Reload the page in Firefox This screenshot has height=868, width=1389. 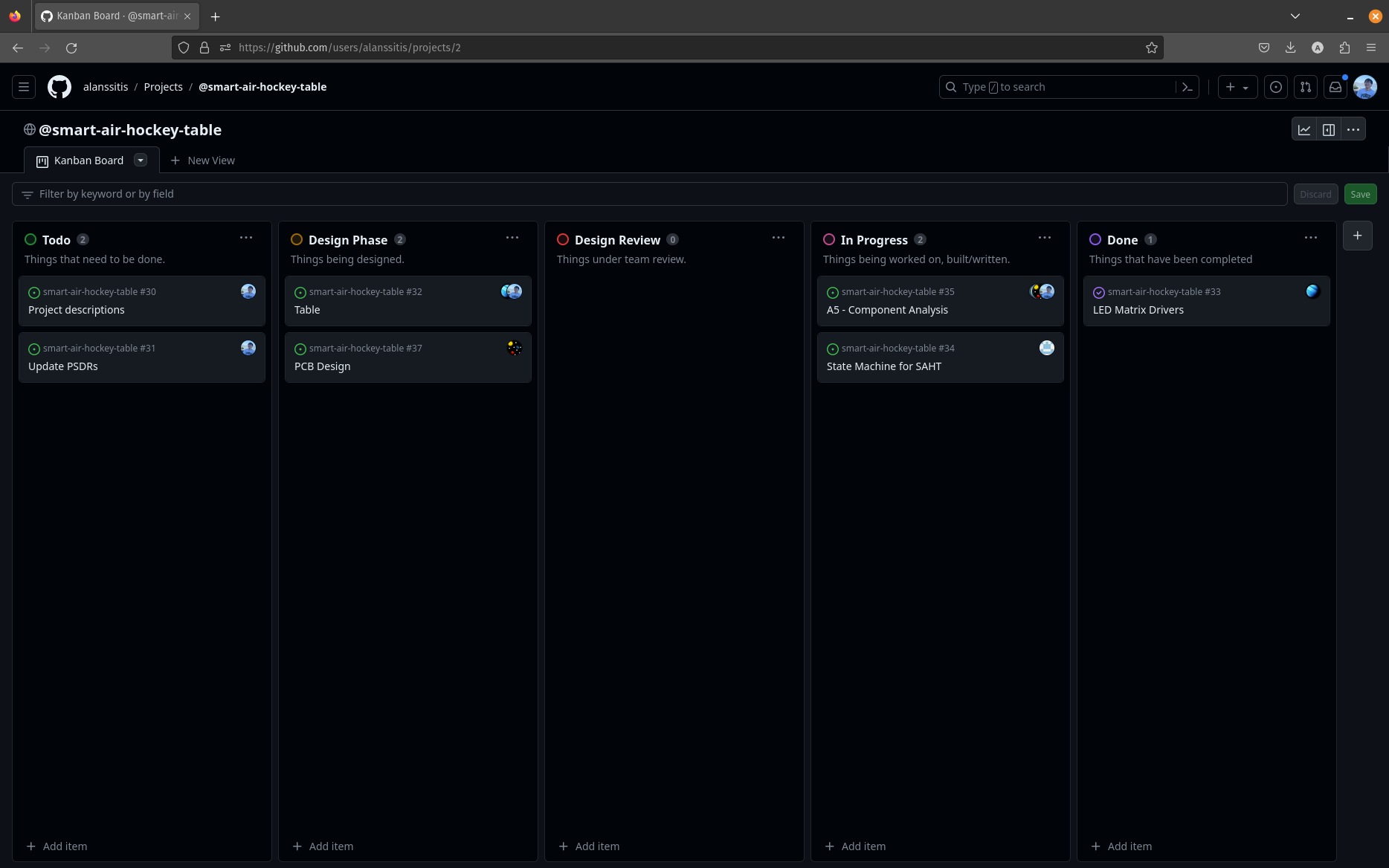(71, 48)
